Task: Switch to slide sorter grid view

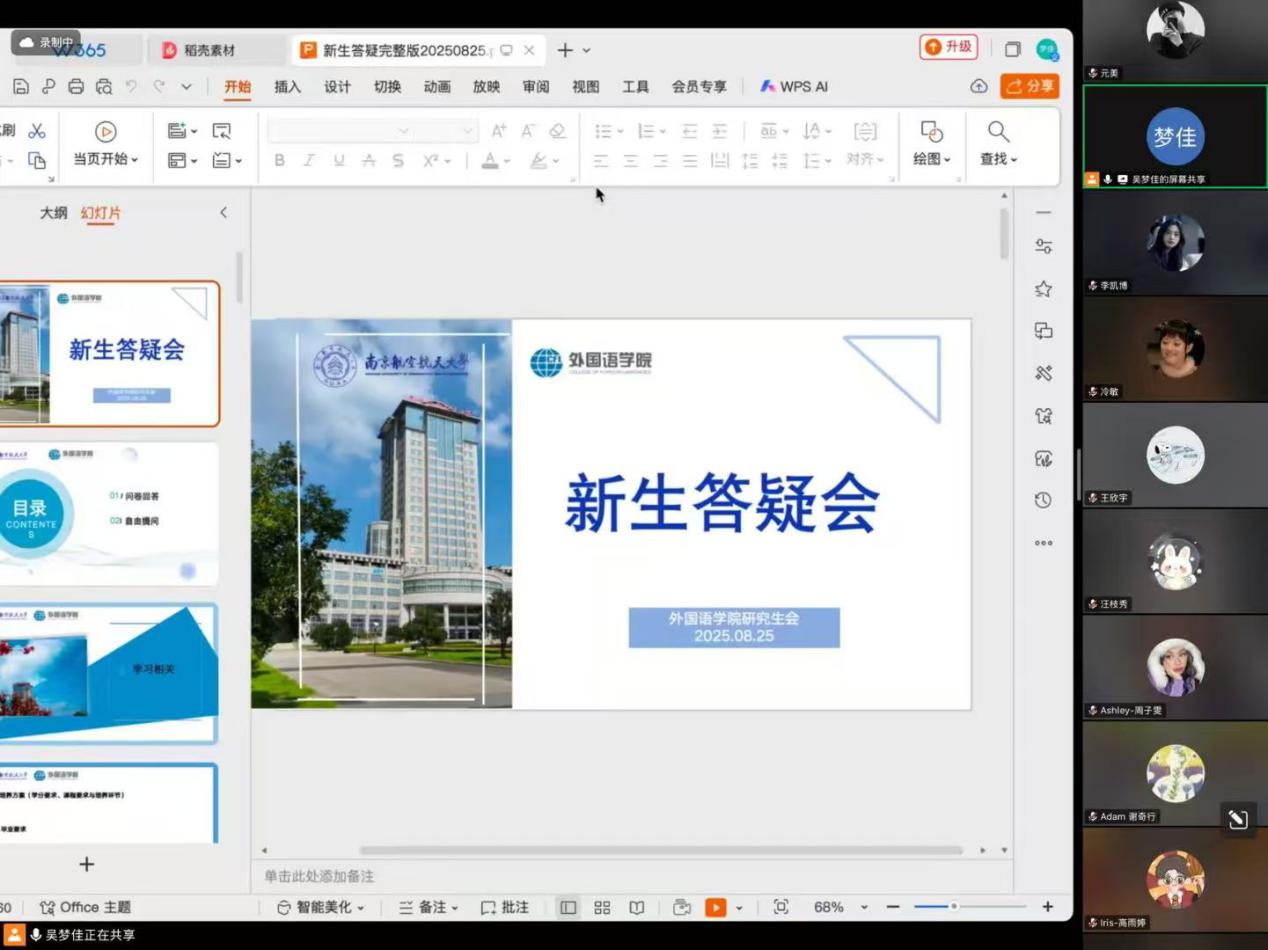Action: [x=602, y=907]
